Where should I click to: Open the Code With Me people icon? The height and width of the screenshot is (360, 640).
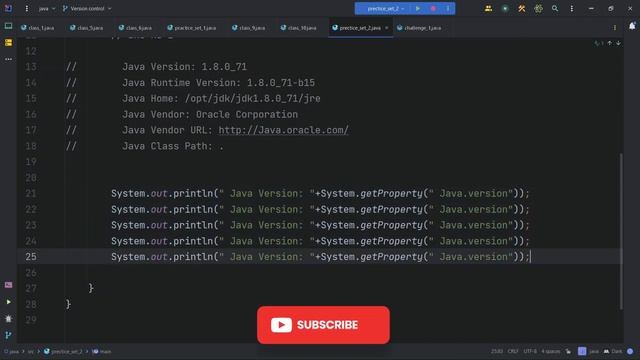488,8
